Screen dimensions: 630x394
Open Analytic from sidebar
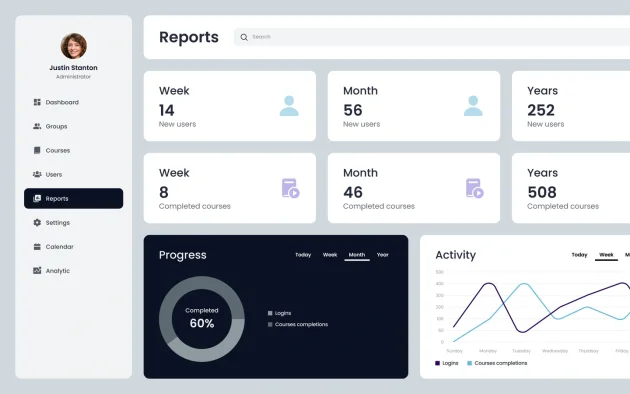(x=74, y=271)
